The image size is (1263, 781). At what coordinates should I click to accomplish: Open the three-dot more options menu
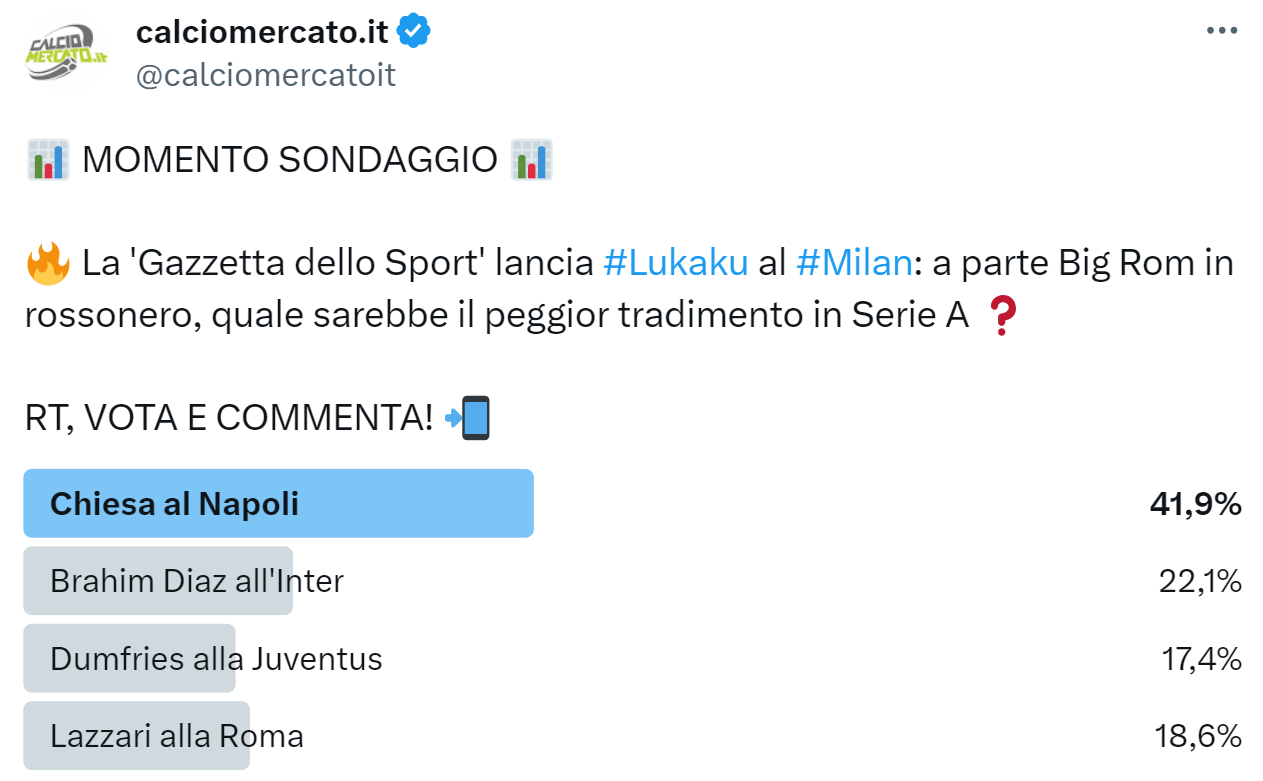tap(1222, 31)
